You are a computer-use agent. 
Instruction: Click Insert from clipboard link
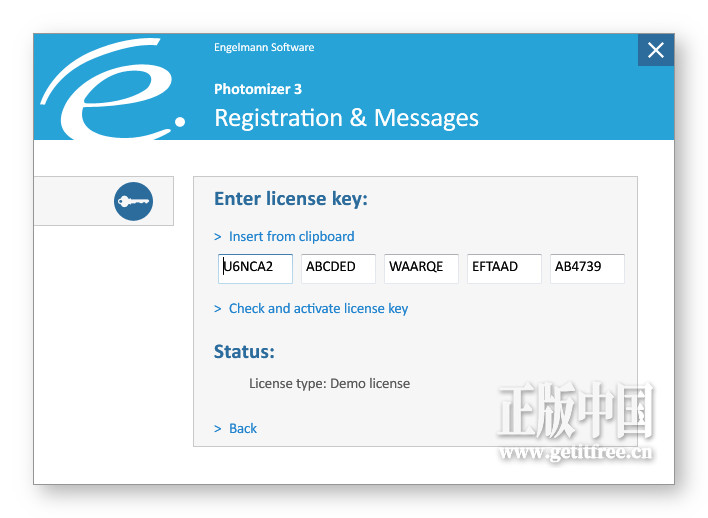pos(291,237)
